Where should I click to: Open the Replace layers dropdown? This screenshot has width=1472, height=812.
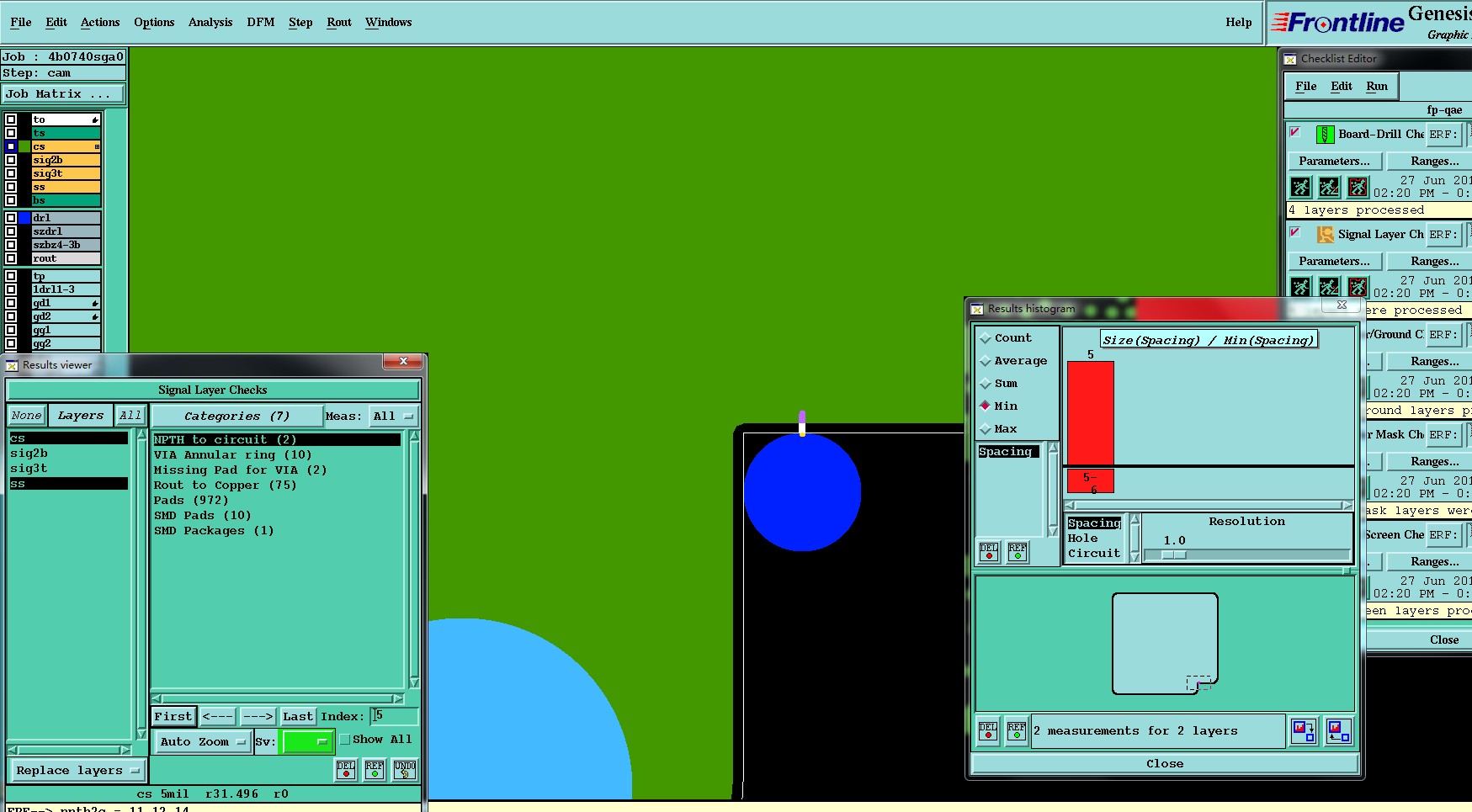point(77,770)
